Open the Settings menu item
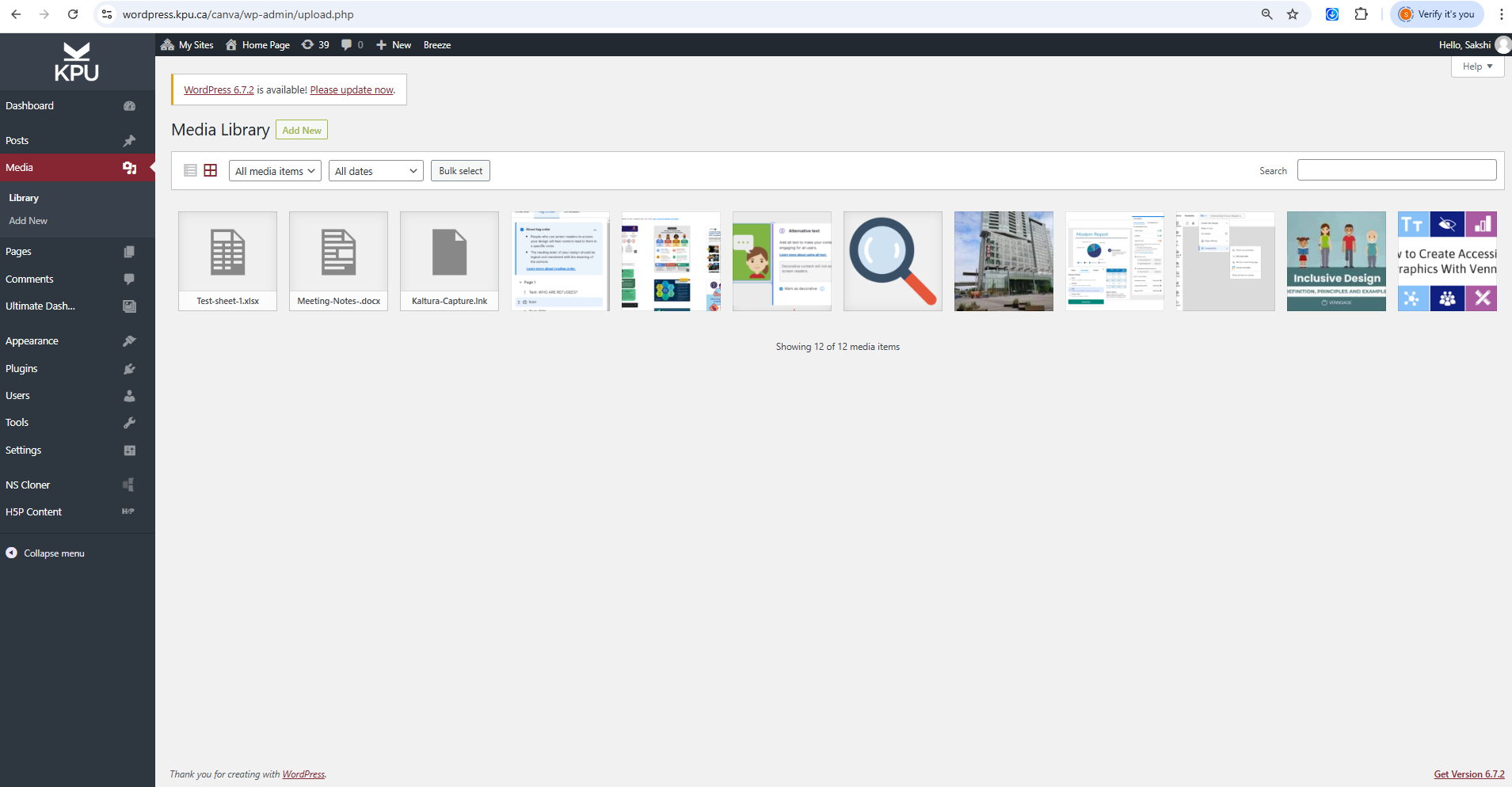This screenshot has width=1512, height=787. 23,451
